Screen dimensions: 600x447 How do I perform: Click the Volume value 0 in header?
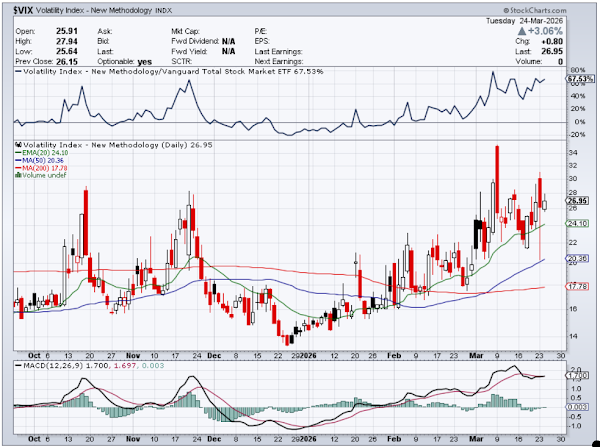(x=560, y=61)
